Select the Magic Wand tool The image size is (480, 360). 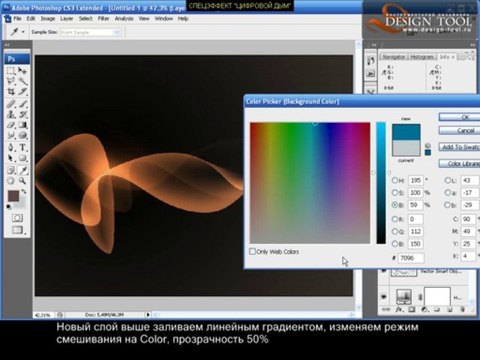point(23,81)
